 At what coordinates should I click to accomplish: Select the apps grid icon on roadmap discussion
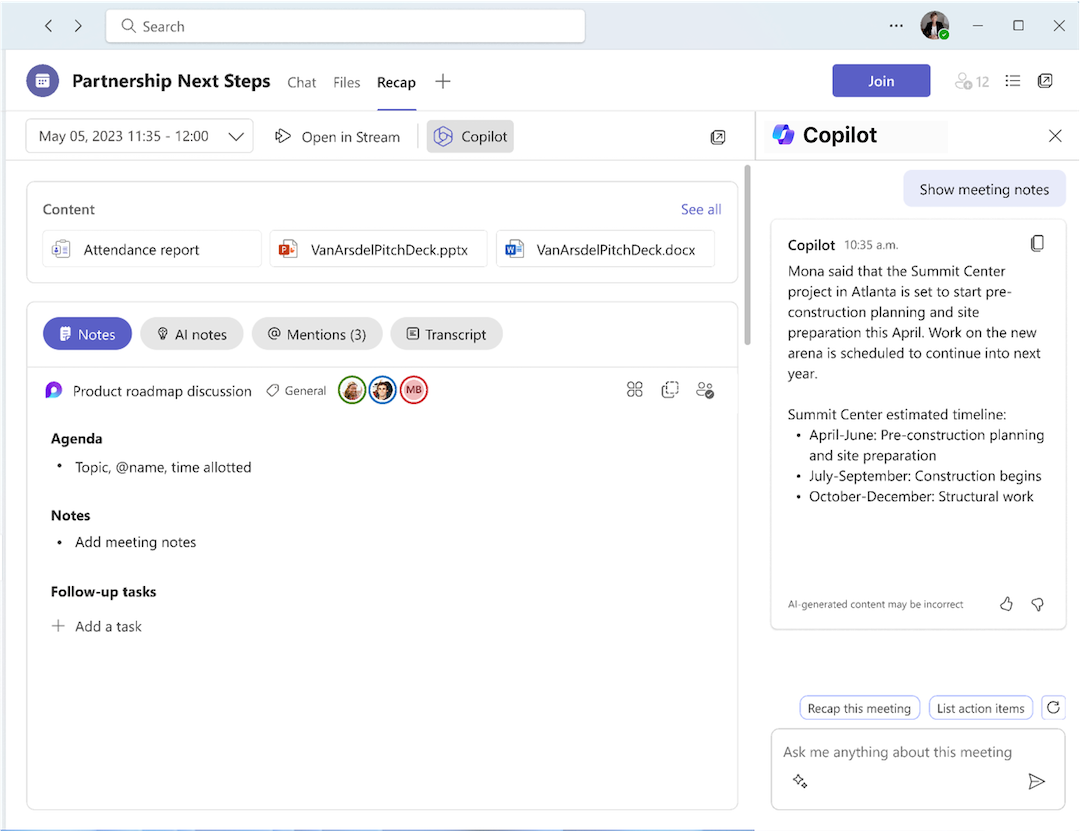(634, 389)
